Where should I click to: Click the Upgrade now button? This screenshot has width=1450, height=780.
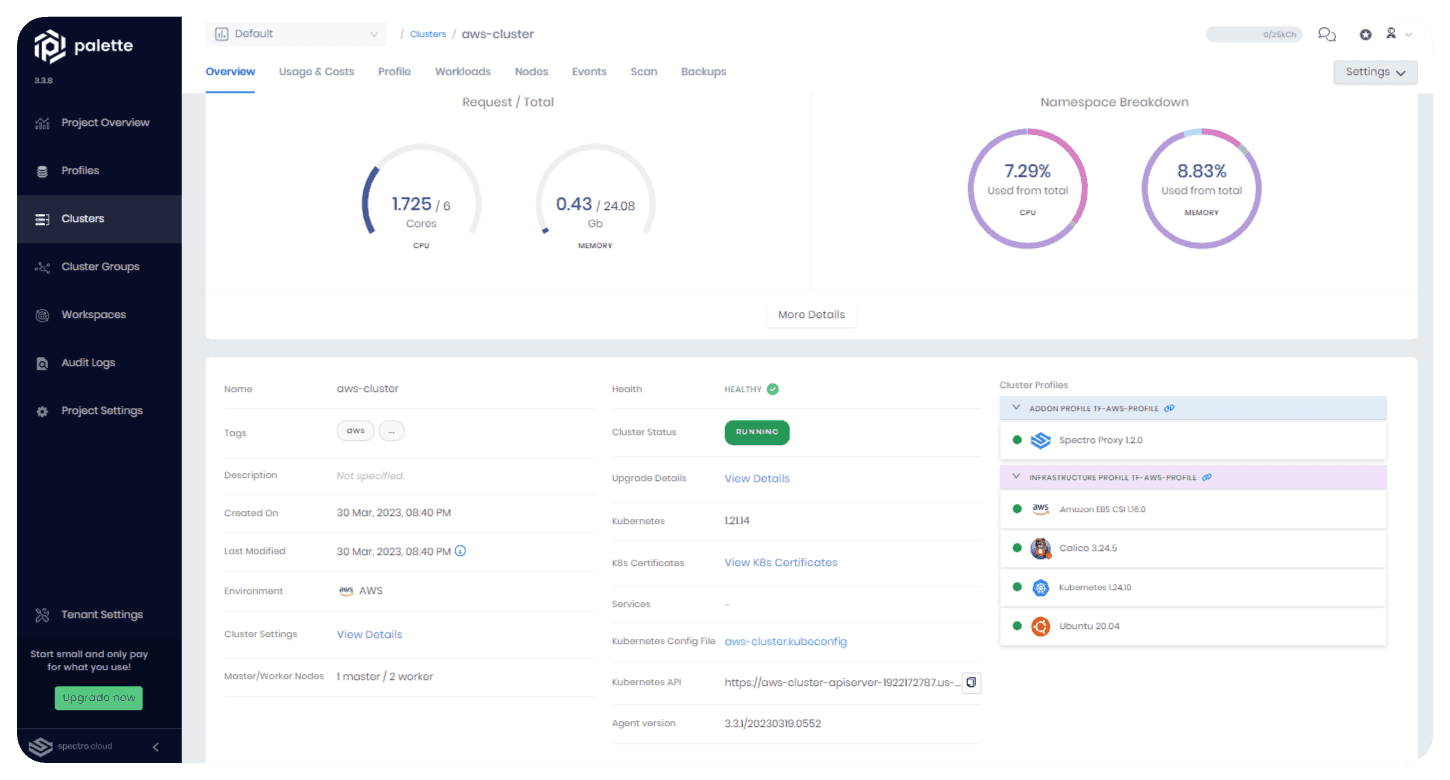point(99,698)
